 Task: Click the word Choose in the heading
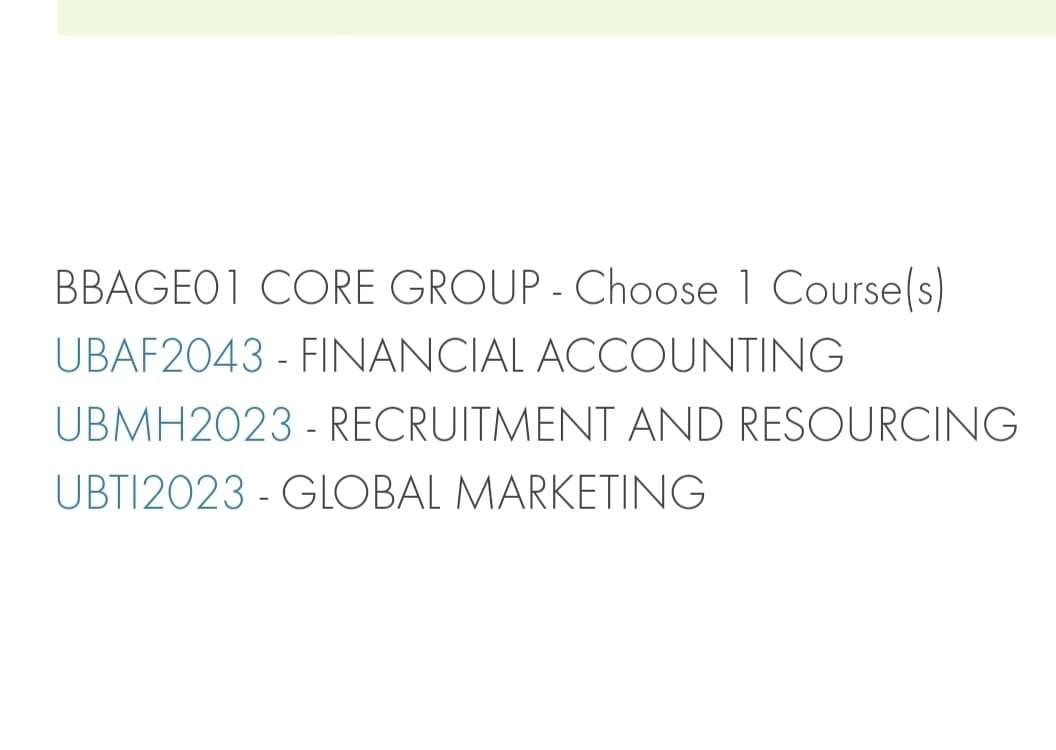point(646,289)
